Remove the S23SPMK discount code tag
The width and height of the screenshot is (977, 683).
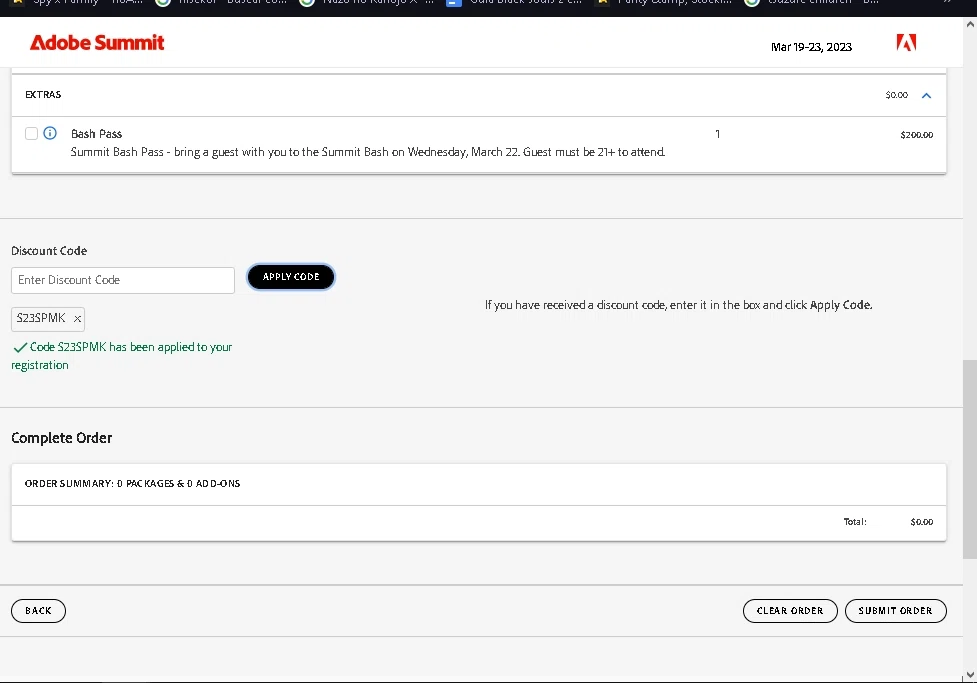(77, 318)
